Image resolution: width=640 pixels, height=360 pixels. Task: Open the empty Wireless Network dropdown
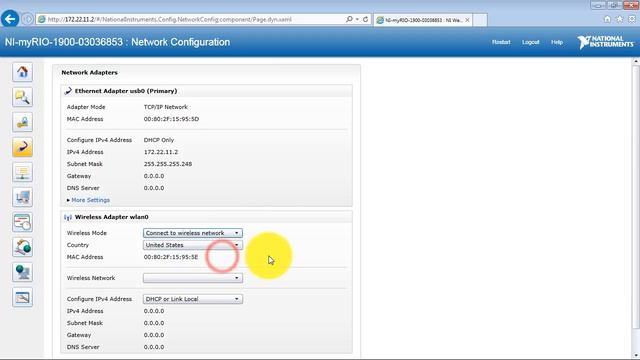click(193, 278)
